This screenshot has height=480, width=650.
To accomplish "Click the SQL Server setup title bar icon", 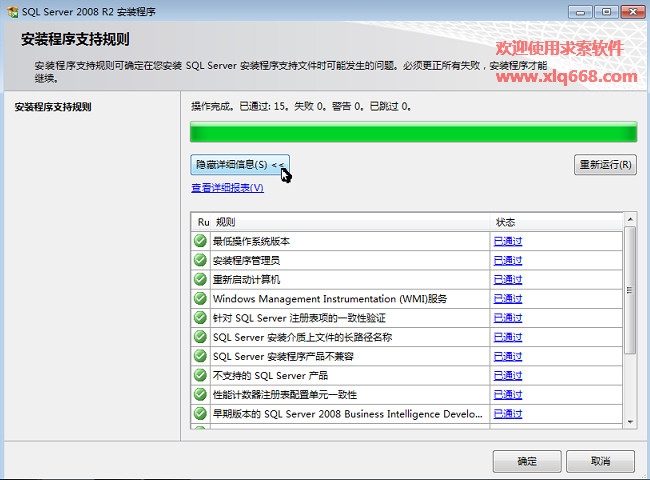I will (x=13, y=11).
